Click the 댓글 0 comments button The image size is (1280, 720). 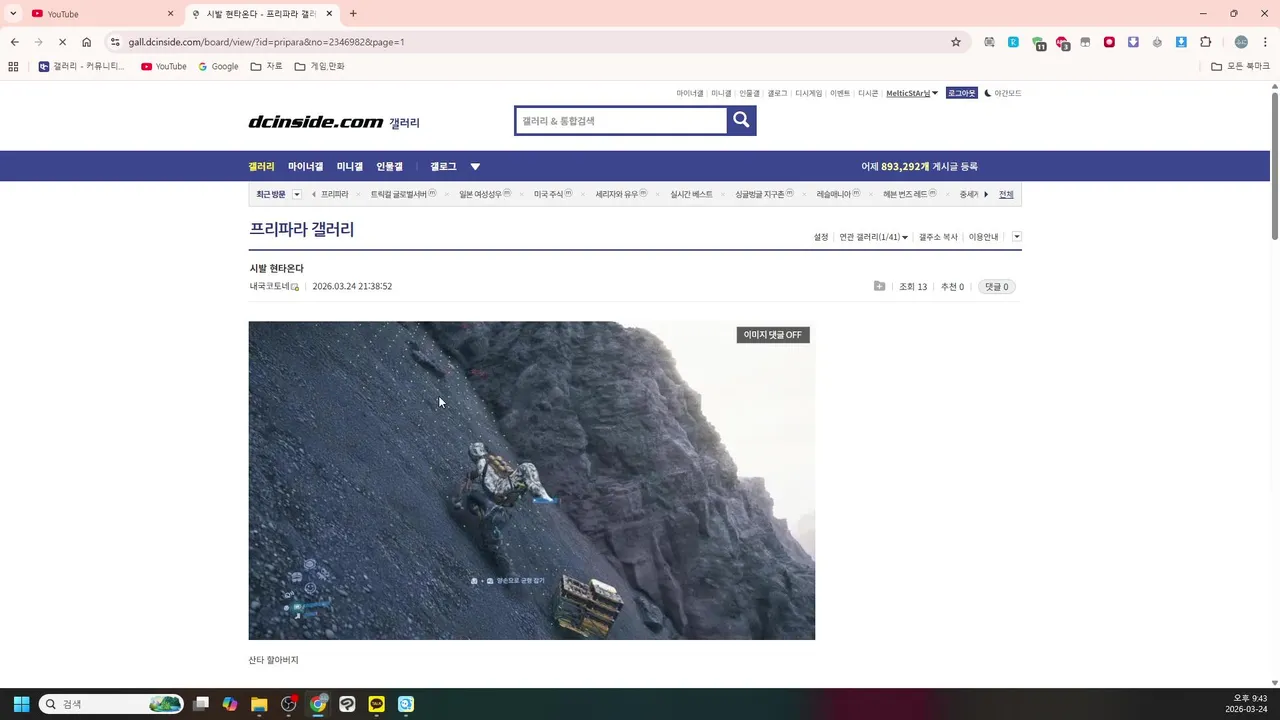[997, 286]
